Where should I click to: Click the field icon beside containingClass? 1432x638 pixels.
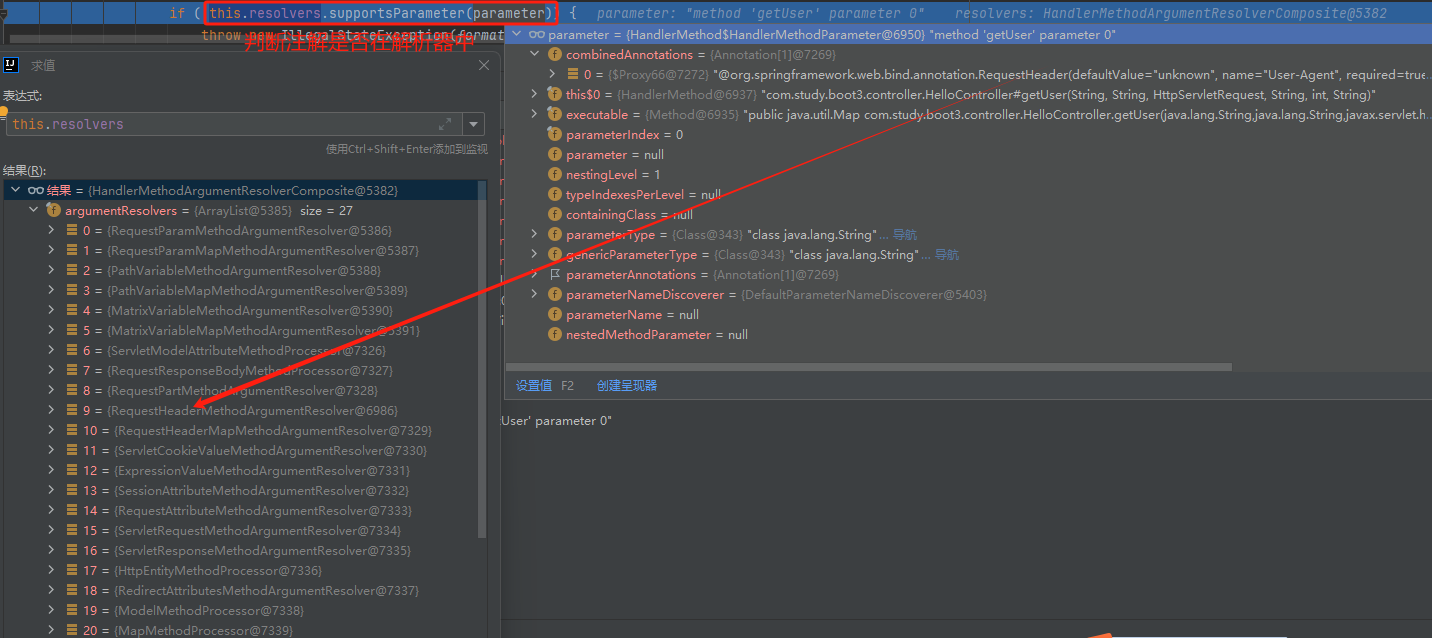[555, 214]
